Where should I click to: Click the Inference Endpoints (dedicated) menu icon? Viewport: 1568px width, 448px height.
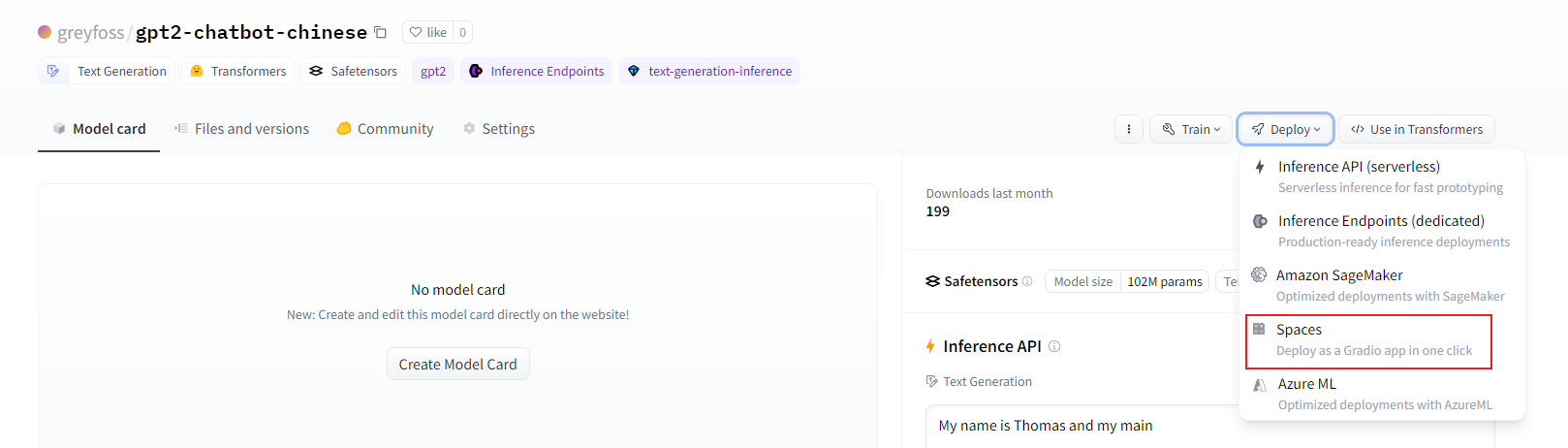coord(1260,221)
